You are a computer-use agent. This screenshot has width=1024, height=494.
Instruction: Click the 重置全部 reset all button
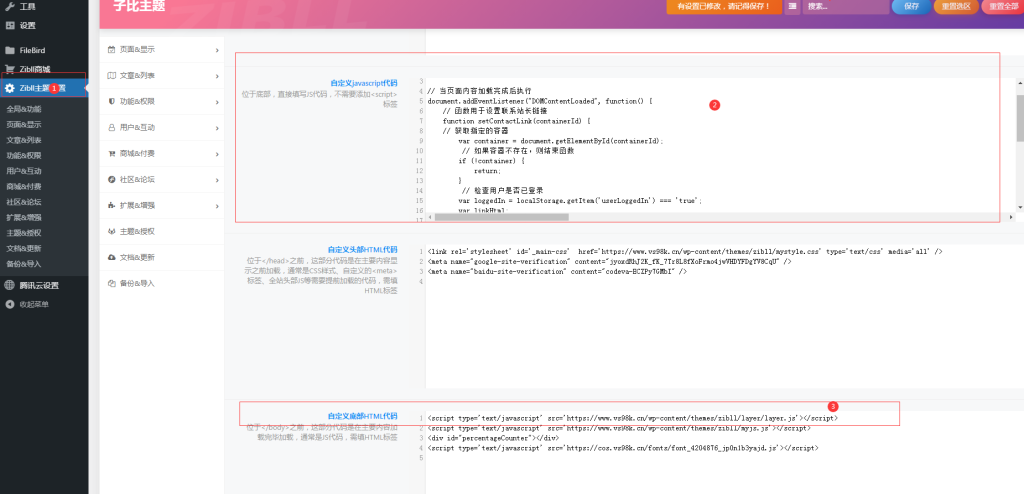coord(1002,6)
